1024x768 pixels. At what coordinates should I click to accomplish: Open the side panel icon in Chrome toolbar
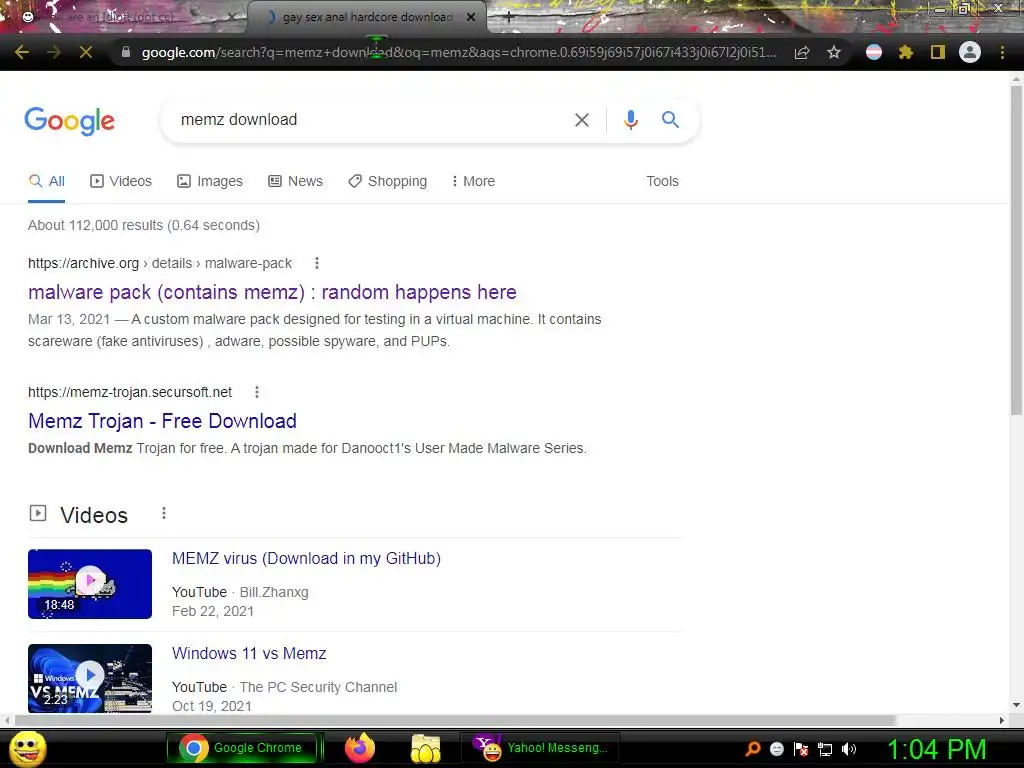938,52
